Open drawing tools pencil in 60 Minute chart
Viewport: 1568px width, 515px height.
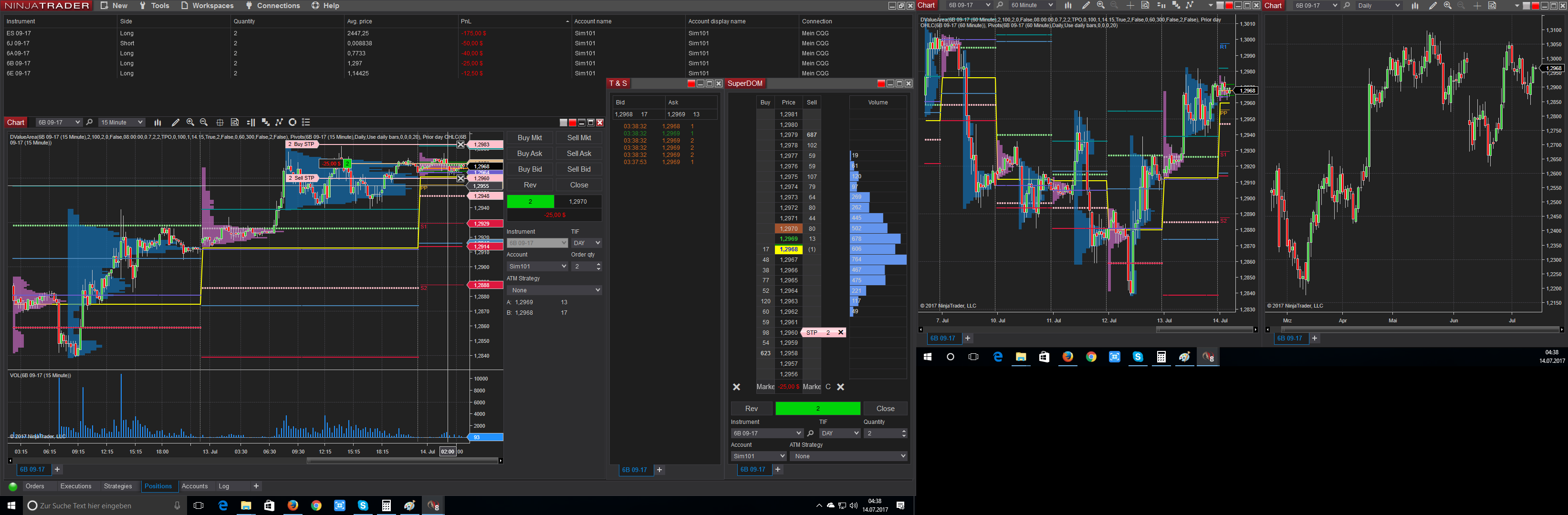[x=1086, y=5]
